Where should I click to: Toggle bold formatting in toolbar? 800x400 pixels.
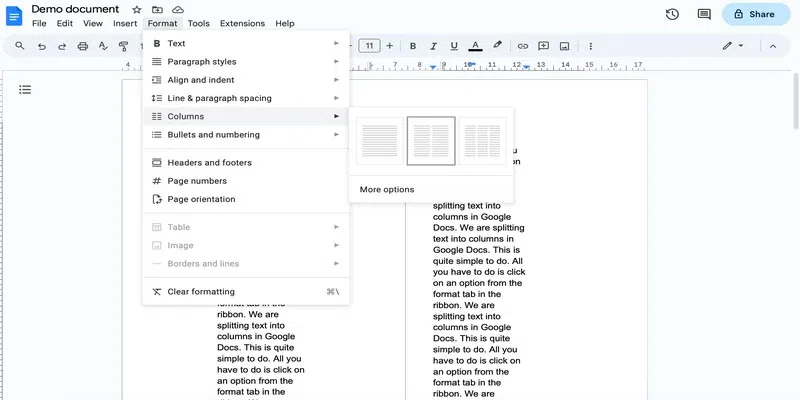tap(413, 46)
